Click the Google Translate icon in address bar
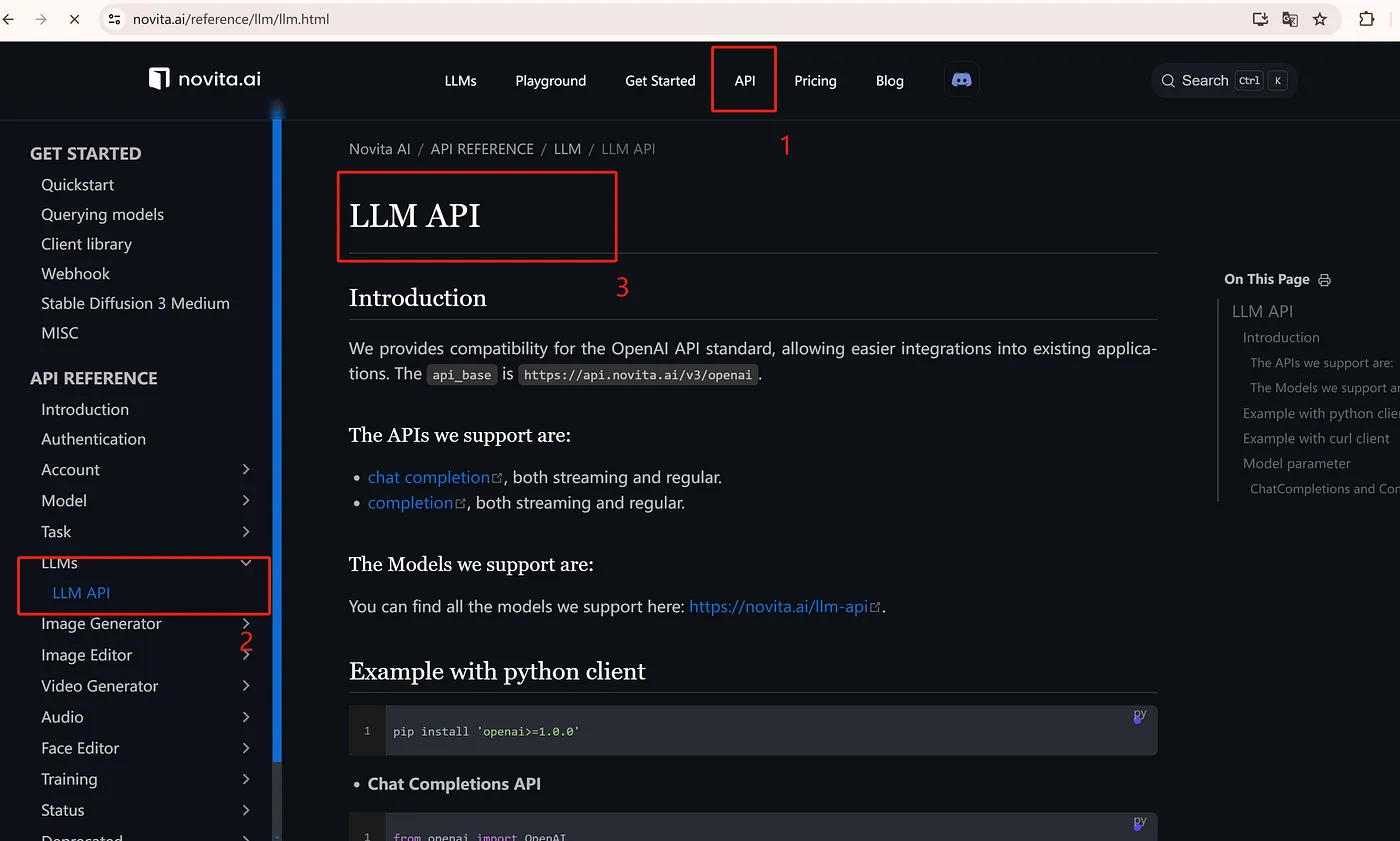The height and width of the screenshot is (841, 1400). (x=1290, y=19)
